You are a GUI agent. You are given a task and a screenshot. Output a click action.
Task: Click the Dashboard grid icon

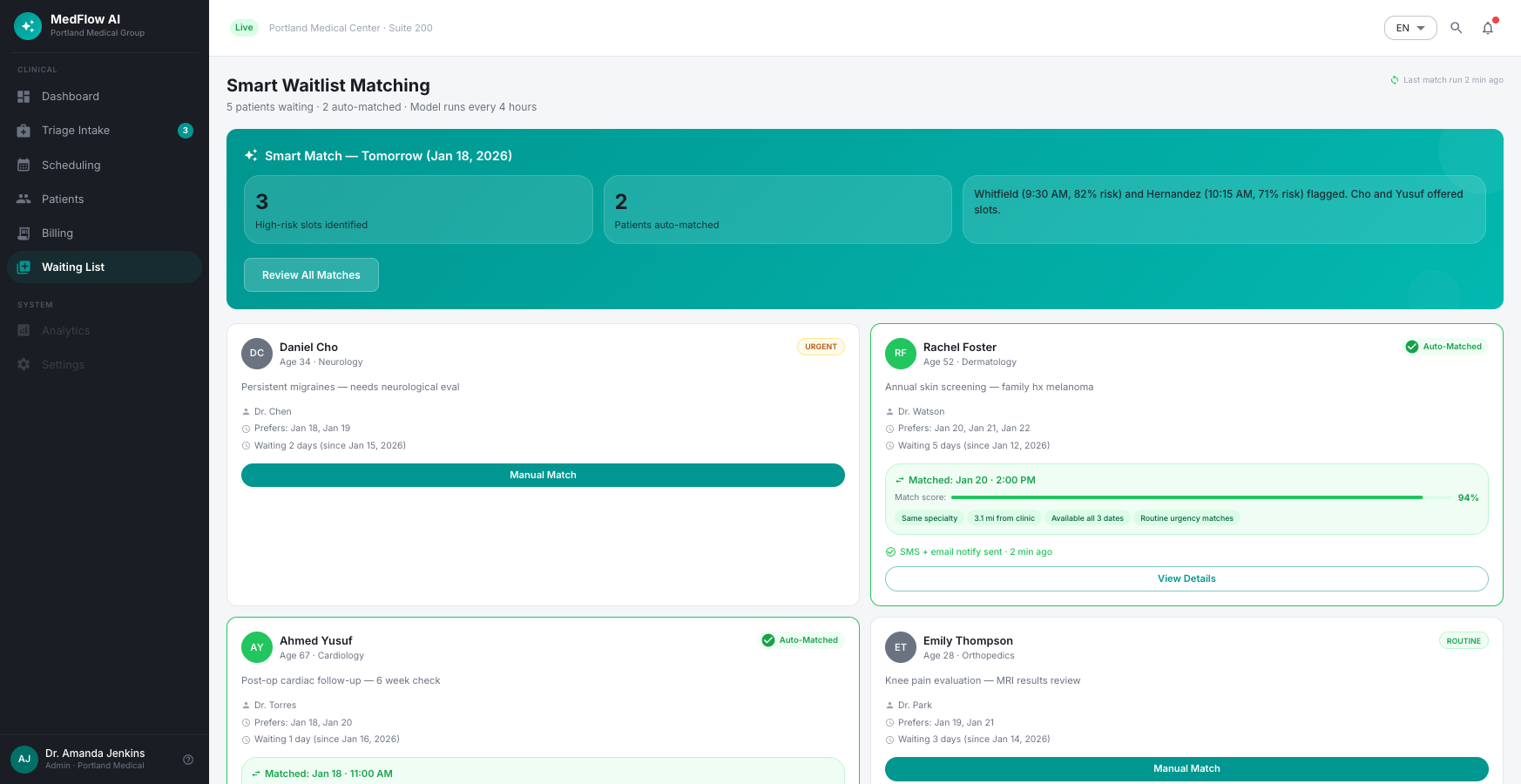pos(24,97)
